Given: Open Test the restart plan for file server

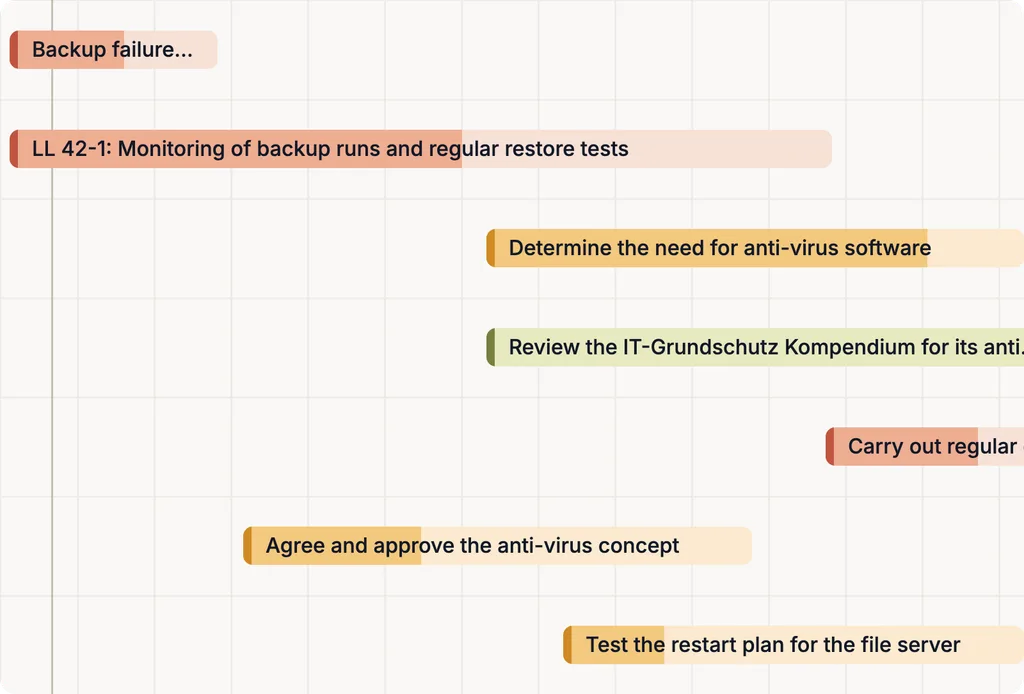Looking at the screenshot, I should [x=793, y=645].
